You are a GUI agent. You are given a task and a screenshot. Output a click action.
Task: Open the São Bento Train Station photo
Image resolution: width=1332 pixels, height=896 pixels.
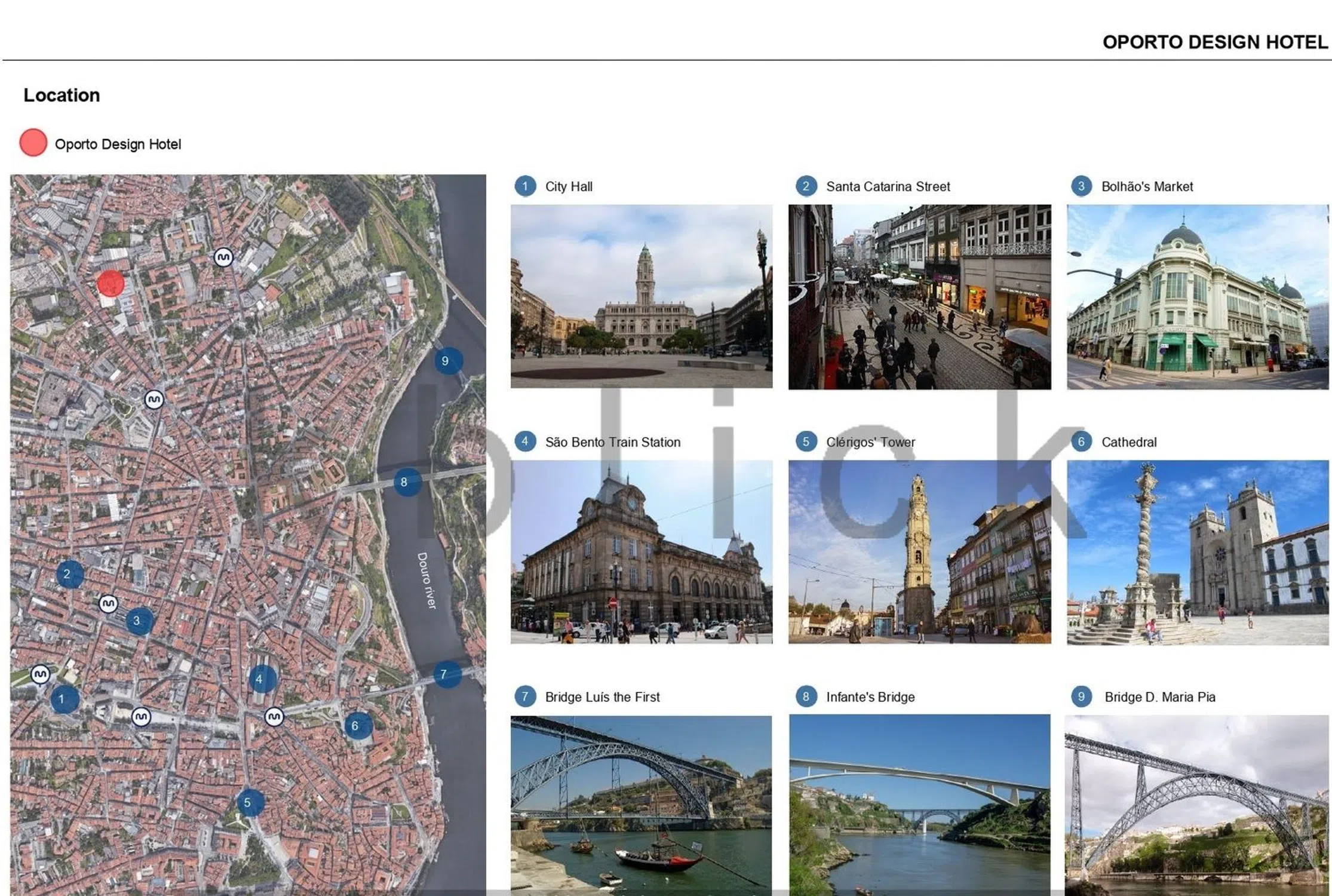642,552
